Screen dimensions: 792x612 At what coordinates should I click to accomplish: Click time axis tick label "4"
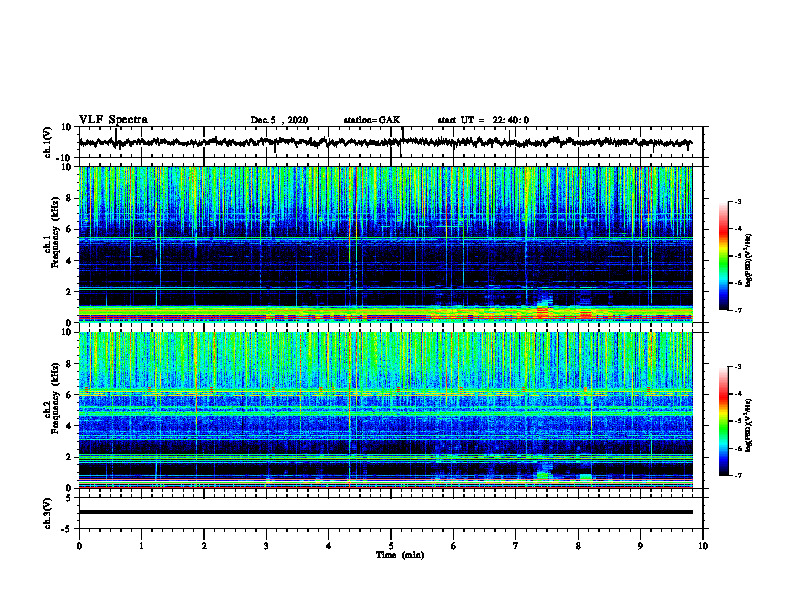pyautogui.click(x=329, y=546)
